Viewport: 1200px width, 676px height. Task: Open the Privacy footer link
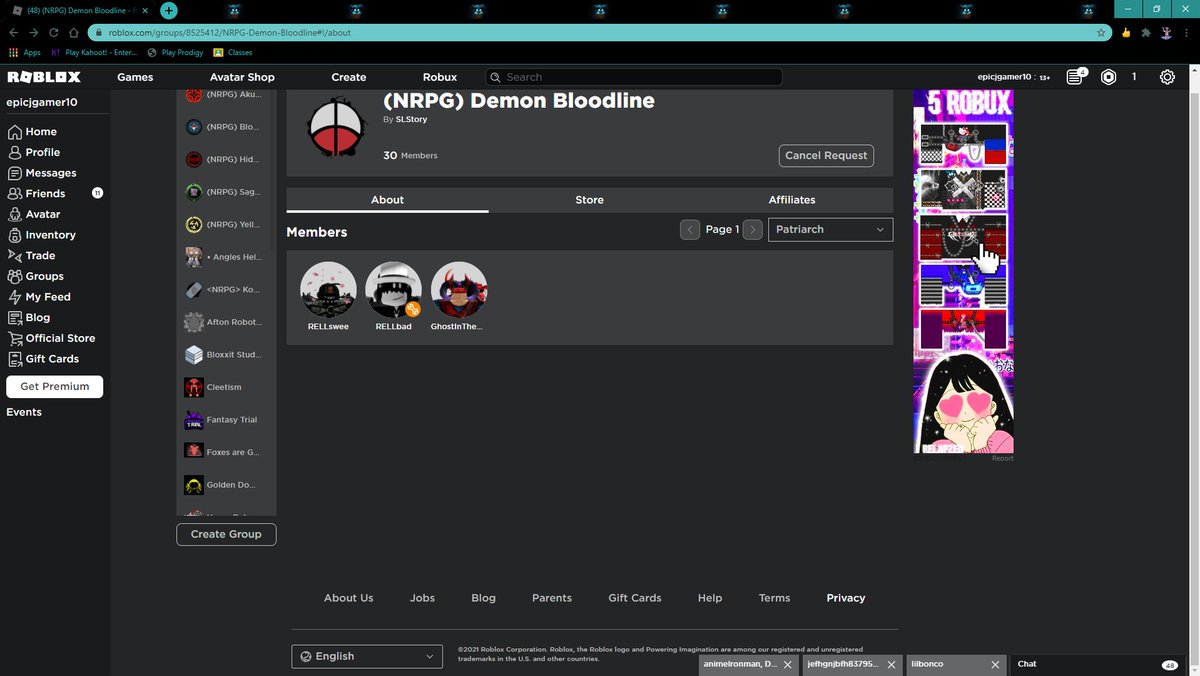point(846,598)
